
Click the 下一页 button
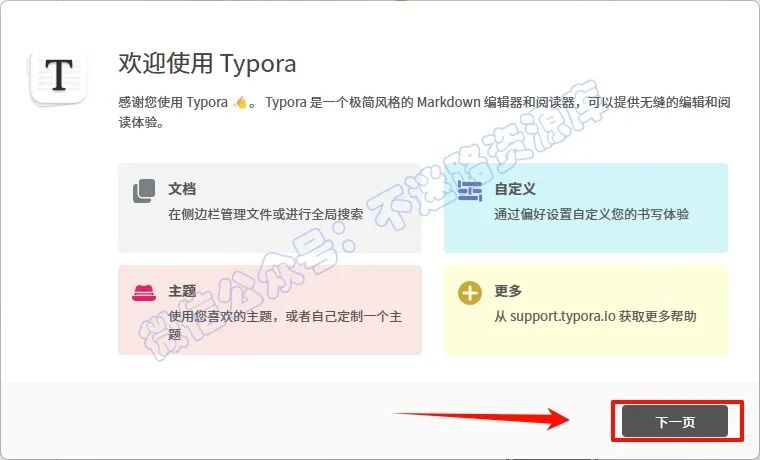coord(675,421)
